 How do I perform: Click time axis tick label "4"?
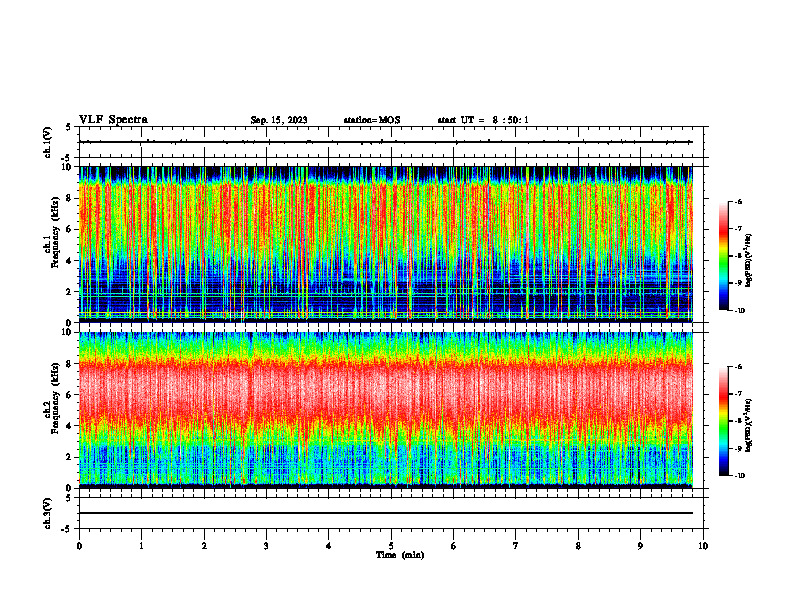click(329, 546)
